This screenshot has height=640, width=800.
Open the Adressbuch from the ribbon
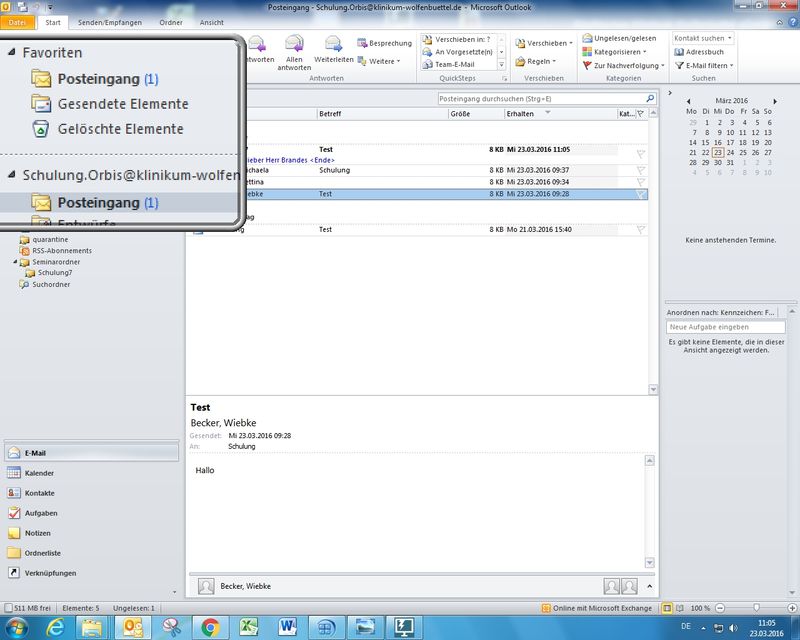(x=704, y=52)
